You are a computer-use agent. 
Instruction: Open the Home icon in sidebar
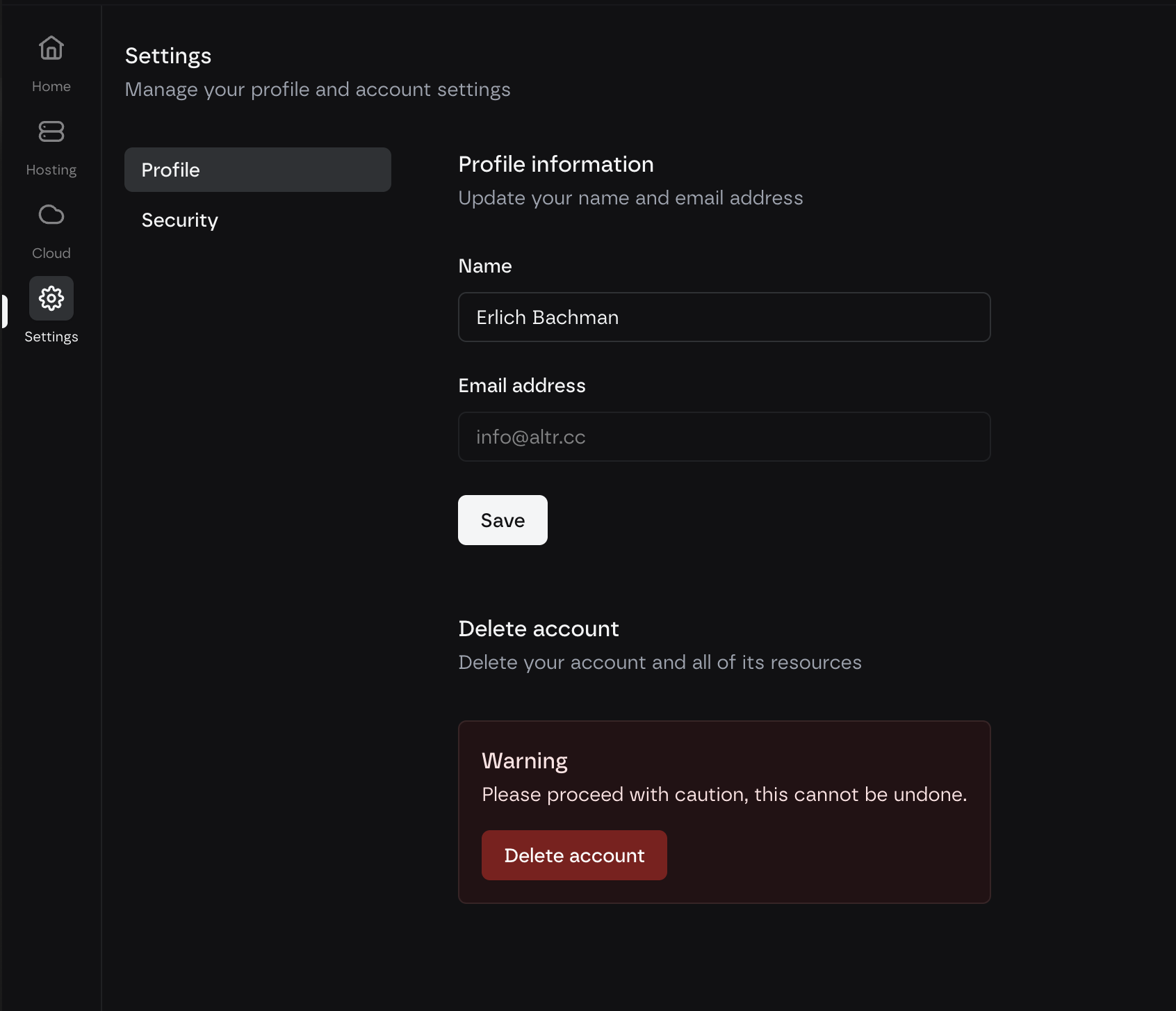tap(51, 48)
